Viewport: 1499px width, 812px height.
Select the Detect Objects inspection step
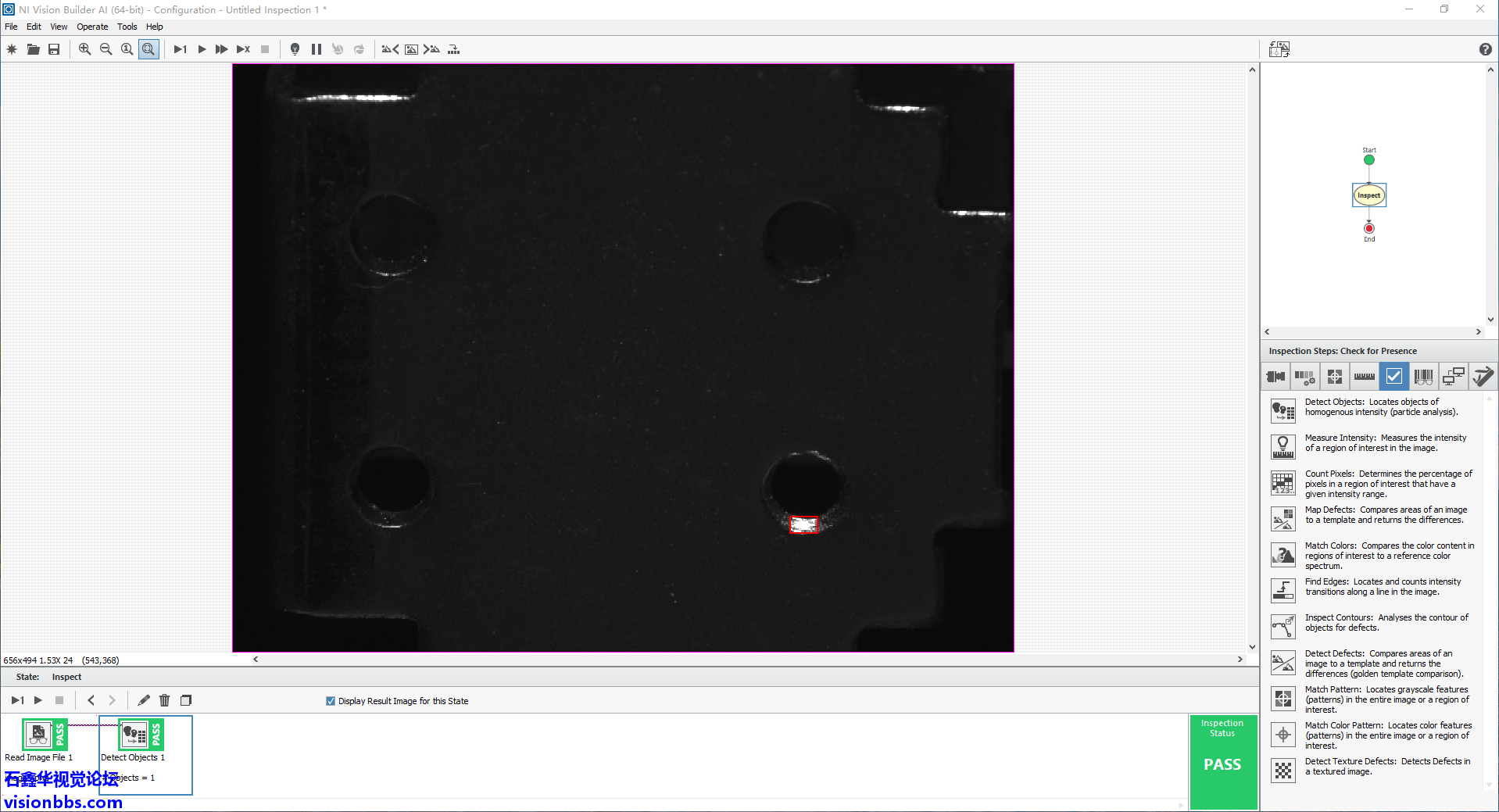(x=1283, y=410)
